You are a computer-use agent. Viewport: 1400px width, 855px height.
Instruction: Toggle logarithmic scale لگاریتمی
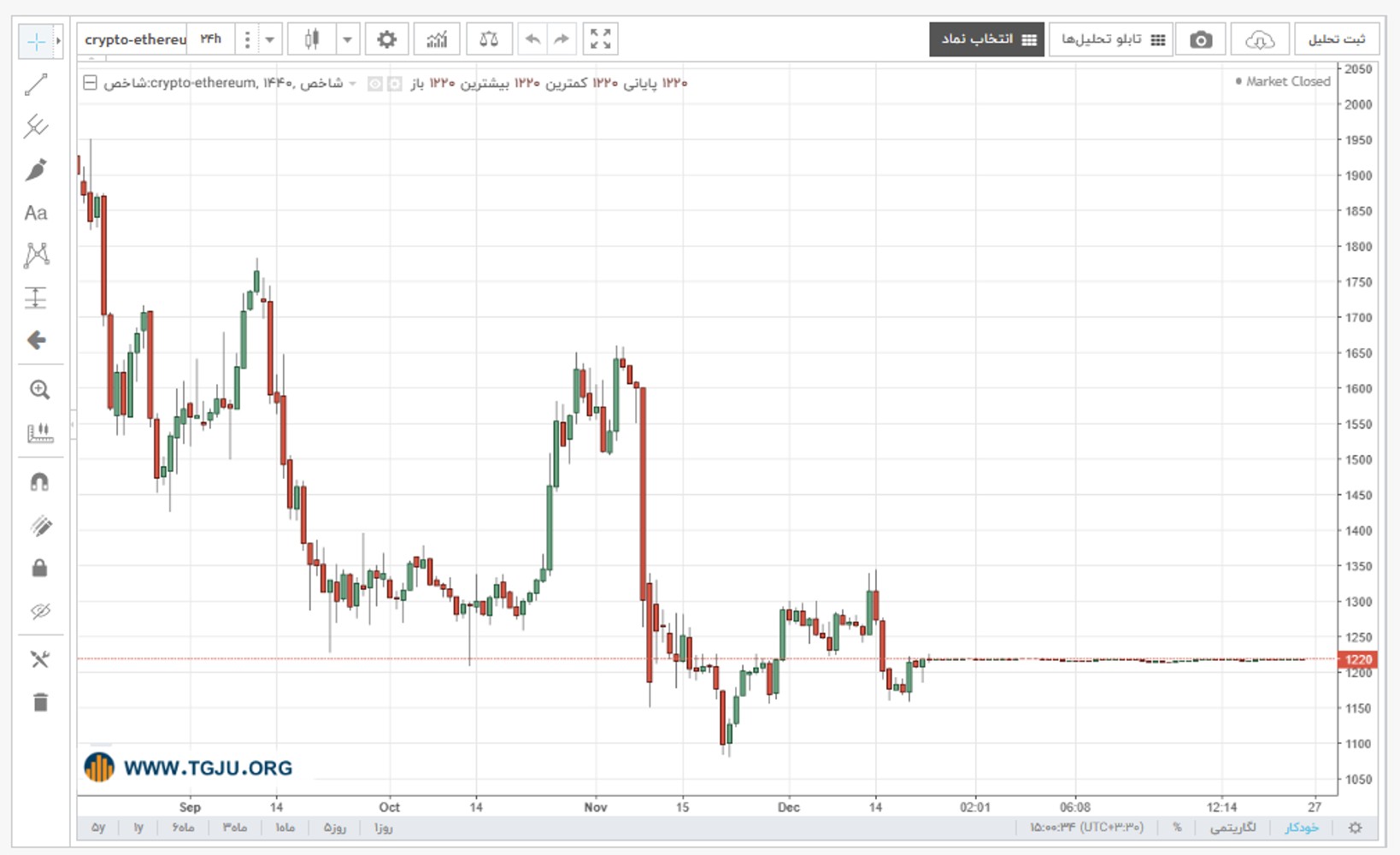[1232, 828]
